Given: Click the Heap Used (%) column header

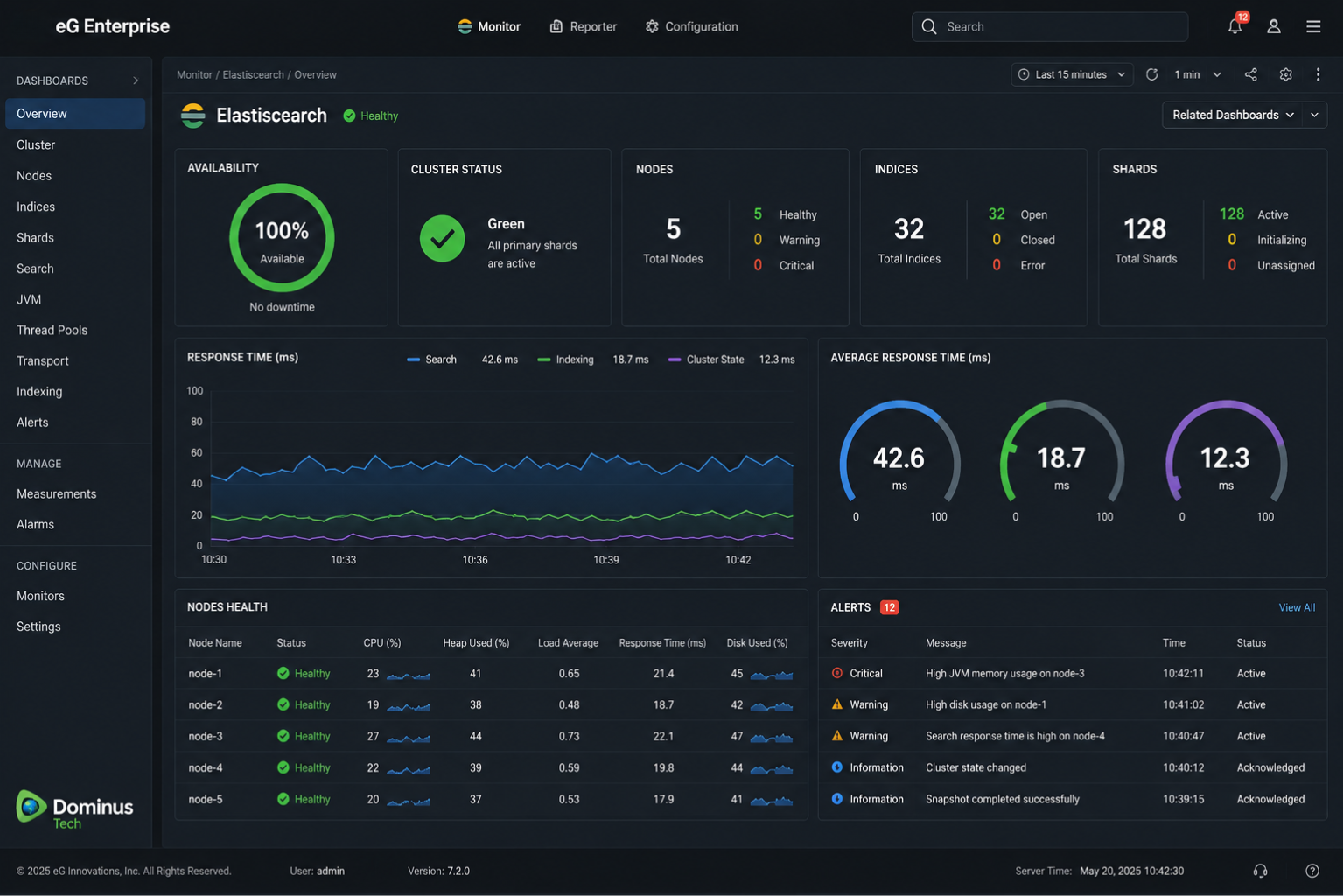Looking at the screenshot, I should (476, 642).
